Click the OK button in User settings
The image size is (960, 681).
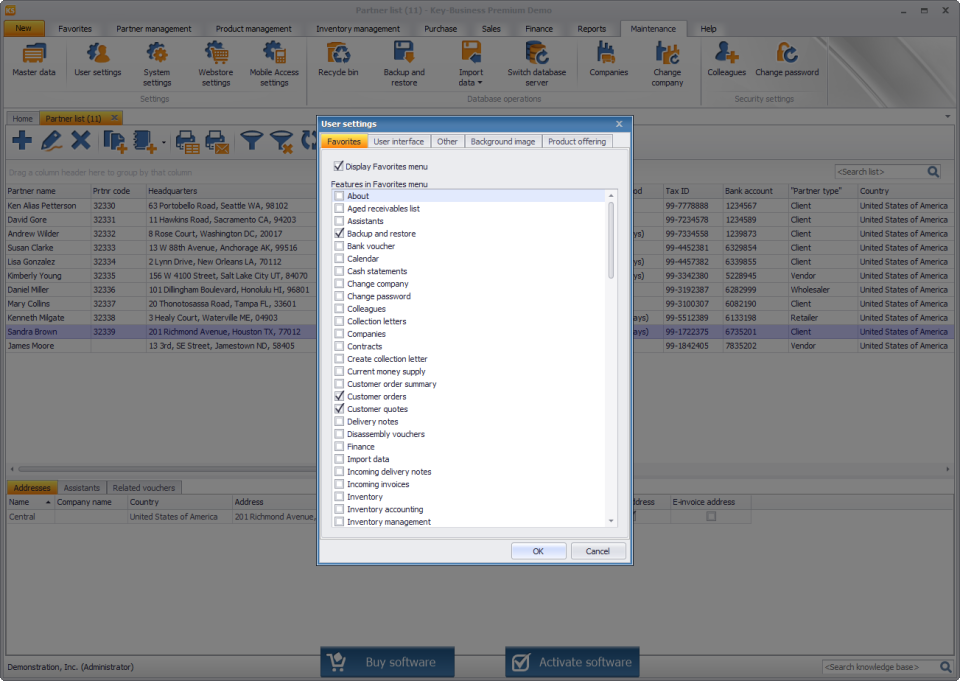coord(538,550)
